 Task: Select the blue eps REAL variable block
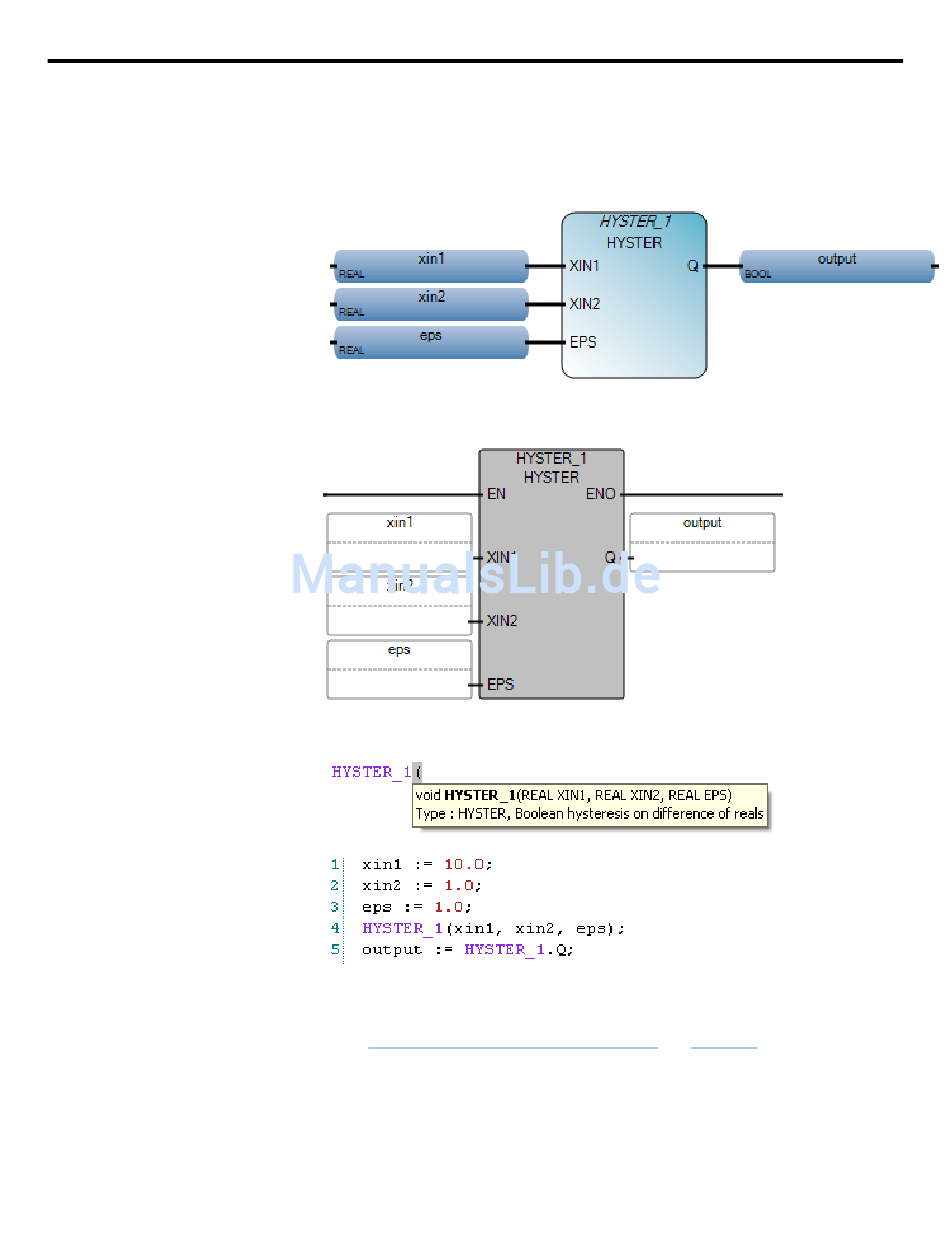[x=431, y=342]
